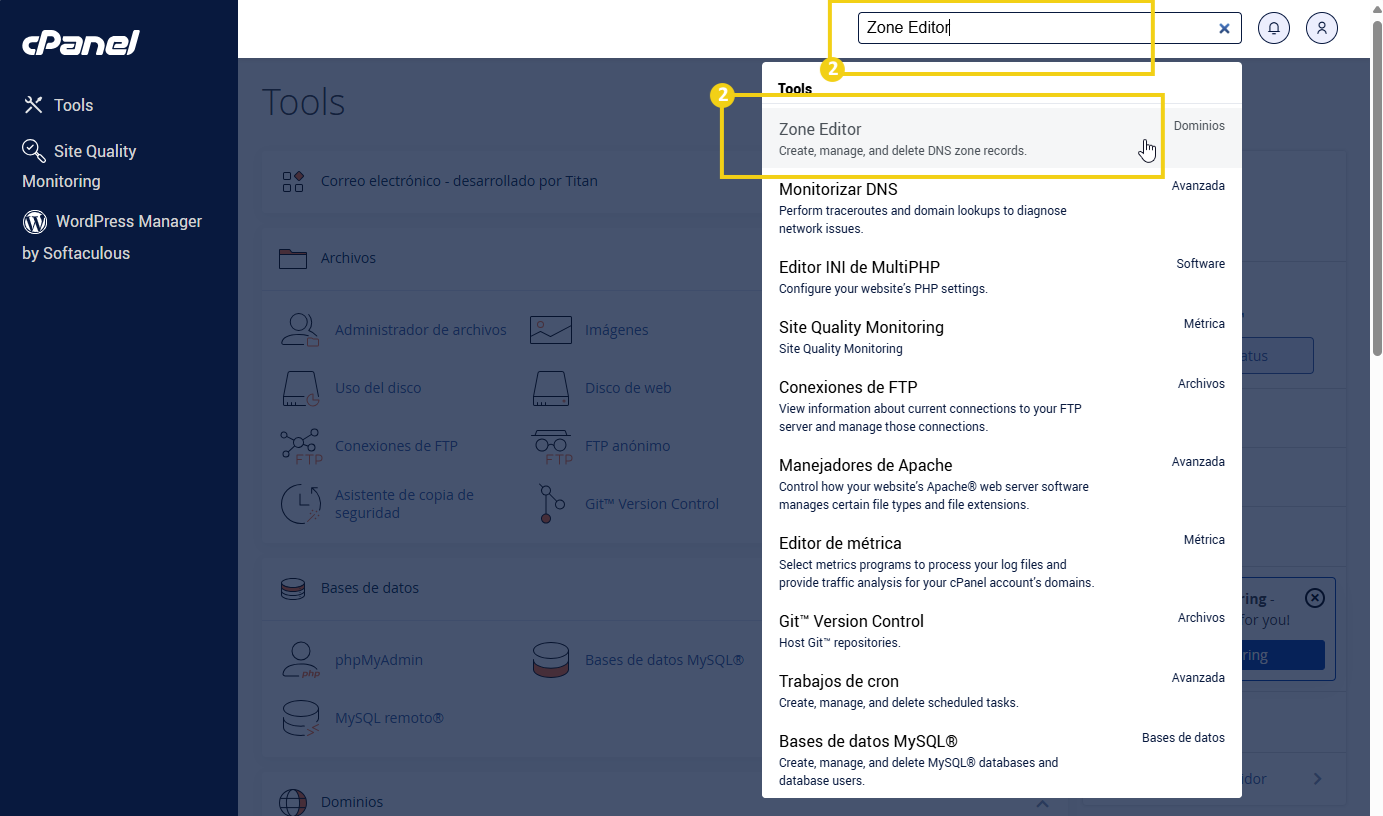Collapse the Dominios section chevron
The width and height of the screenshot is (1383, 816).
point(1042,803)
